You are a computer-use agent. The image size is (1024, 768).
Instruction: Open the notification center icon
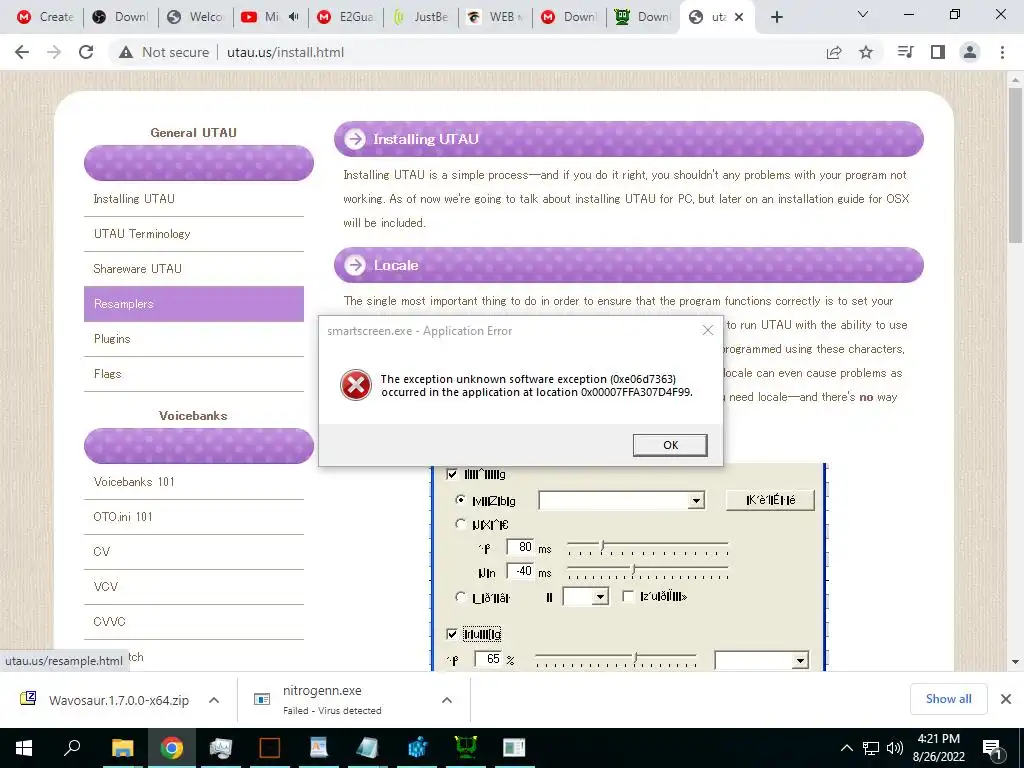pyautogui.click(x=993, y=748)
